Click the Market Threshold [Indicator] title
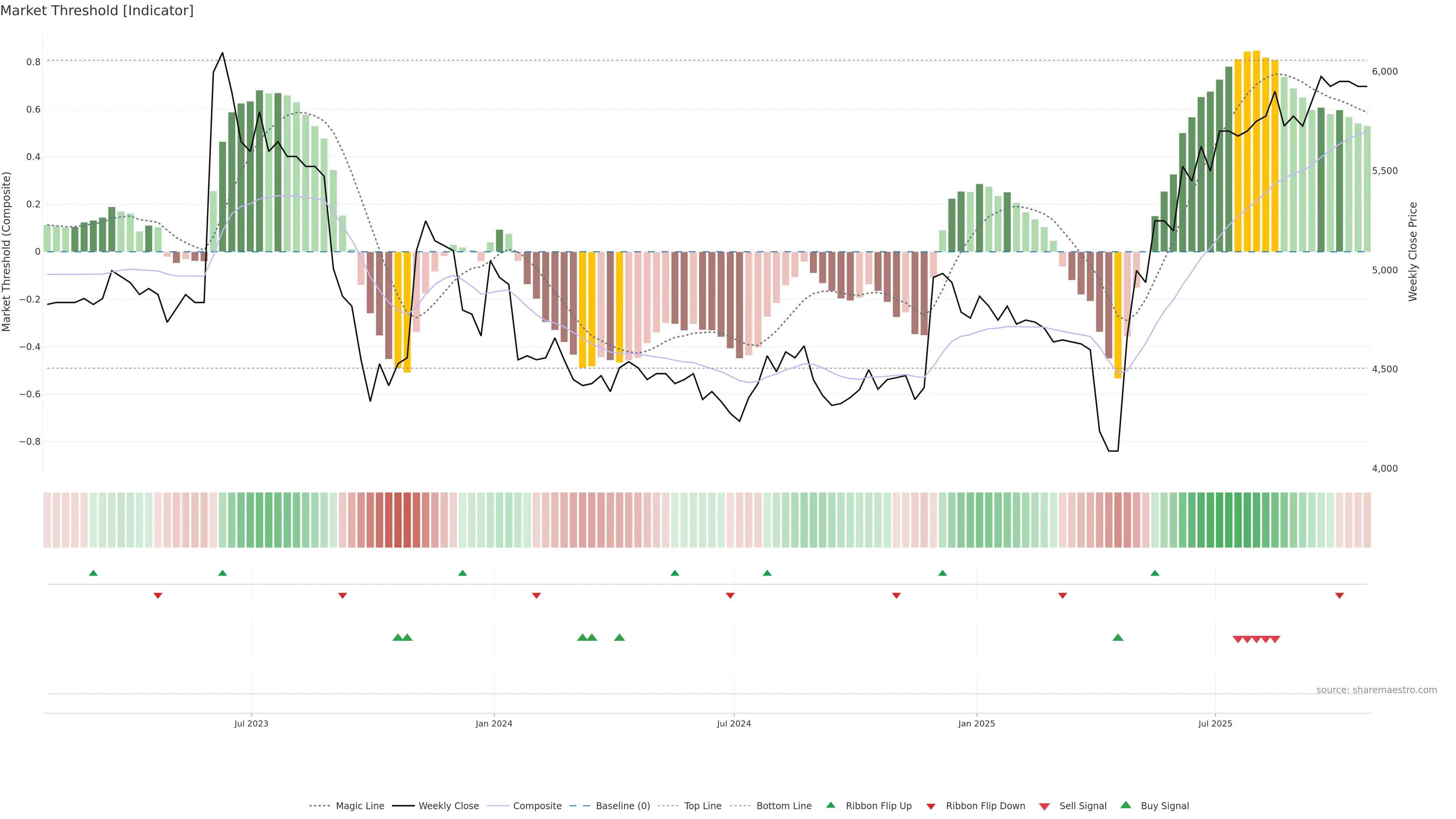 point(97,11)
